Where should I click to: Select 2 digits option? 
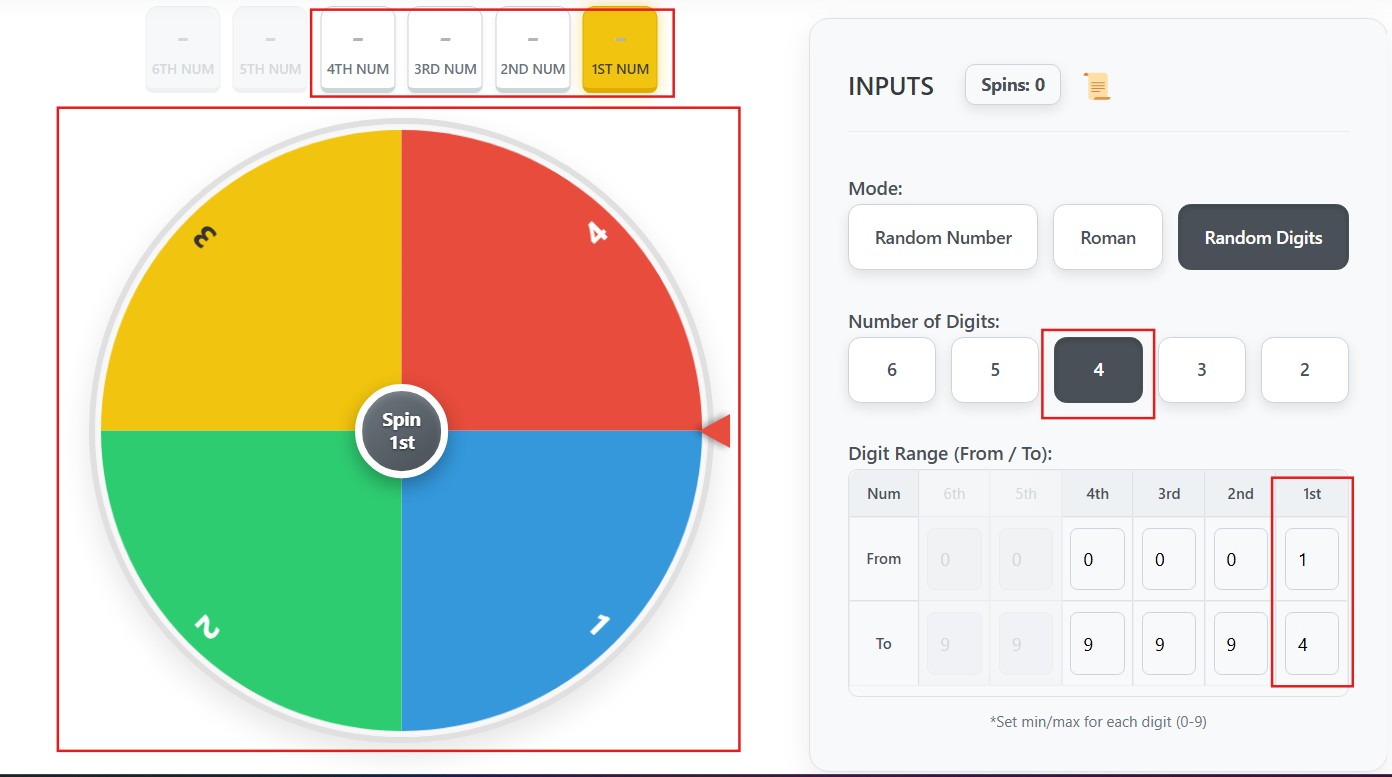click(1304, 369)
